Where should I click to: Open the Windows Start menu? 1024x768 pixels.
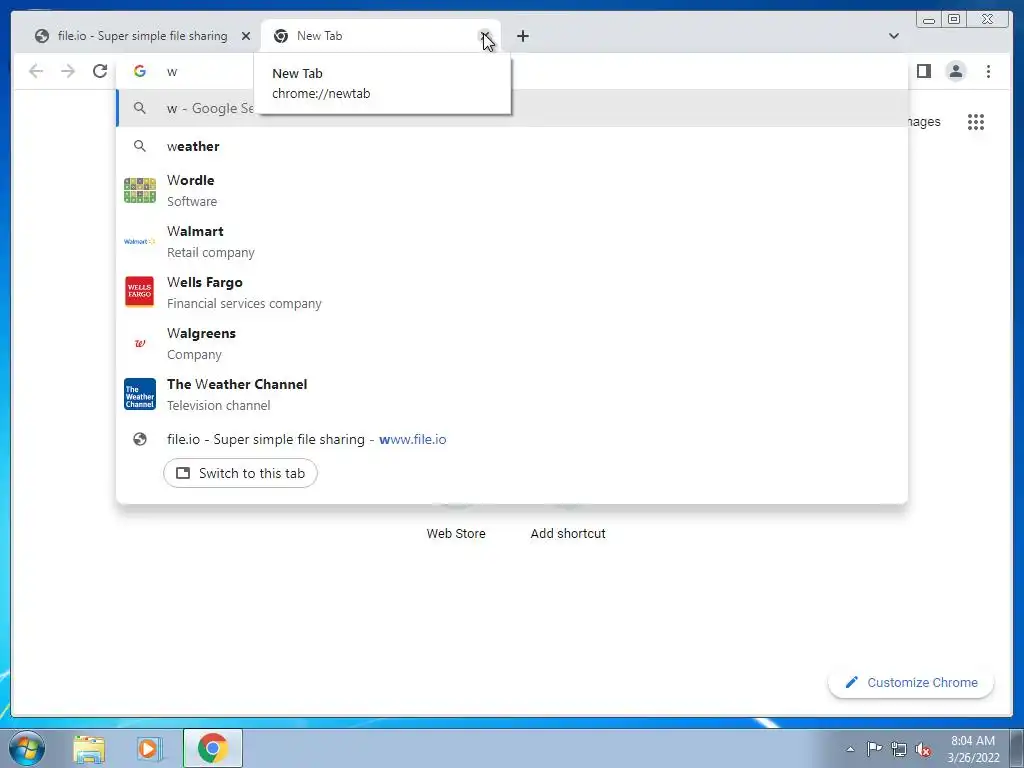coord(27,748)
